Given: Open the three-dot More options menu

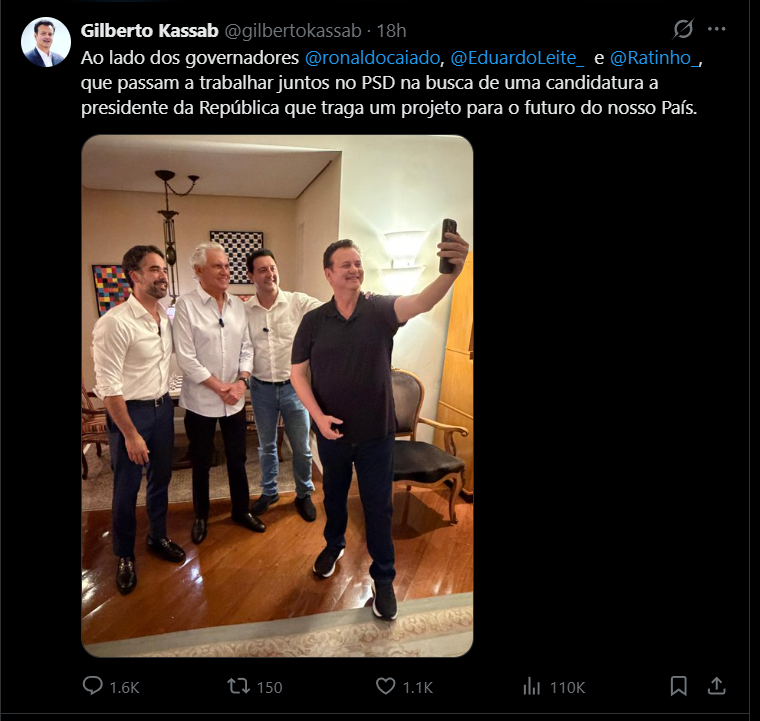Looking at the screenshot, I should [x=716, y=29].
